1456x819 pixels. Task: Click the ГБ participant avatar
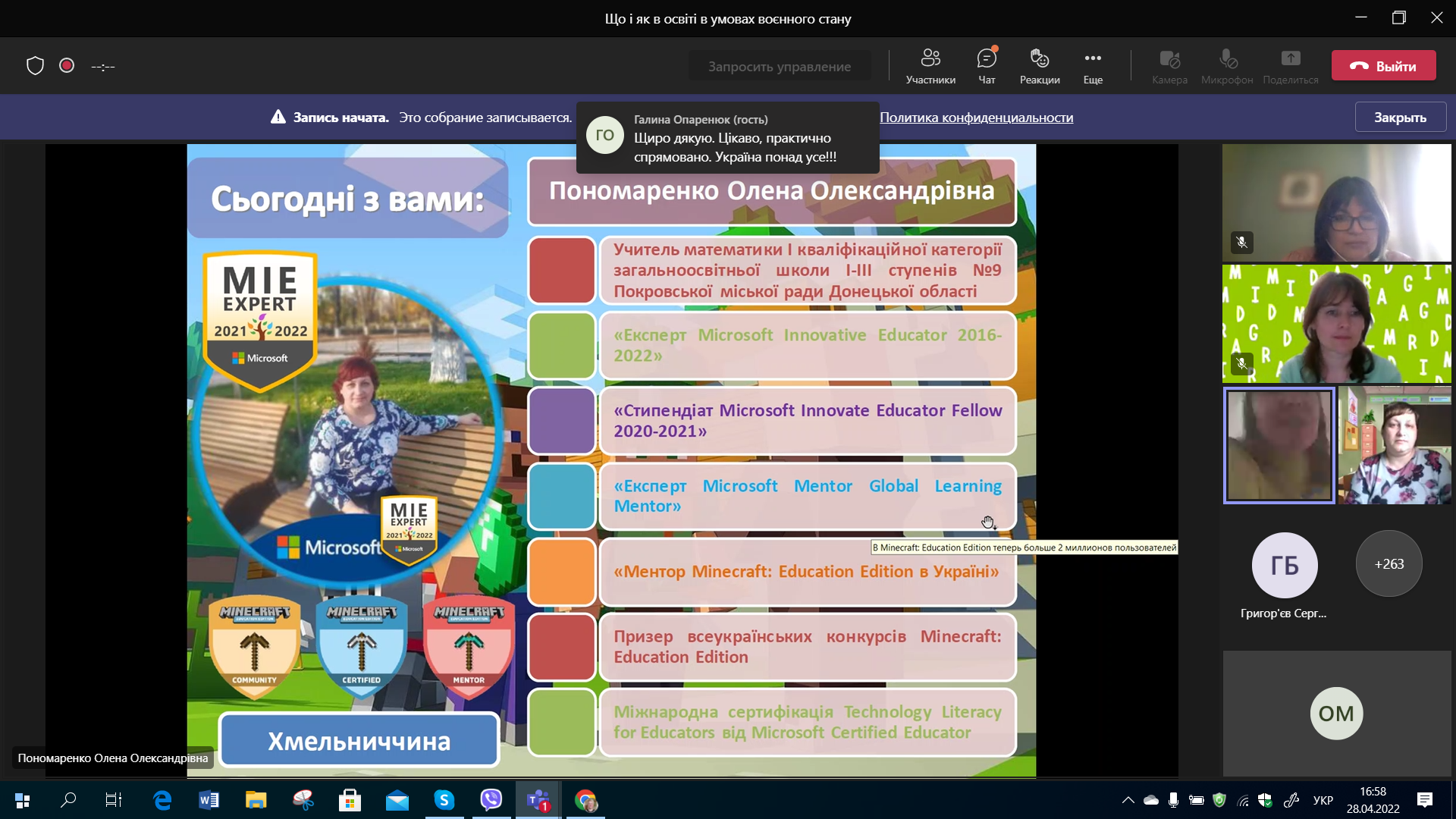pyautogui.click(x=1285, y=565)
